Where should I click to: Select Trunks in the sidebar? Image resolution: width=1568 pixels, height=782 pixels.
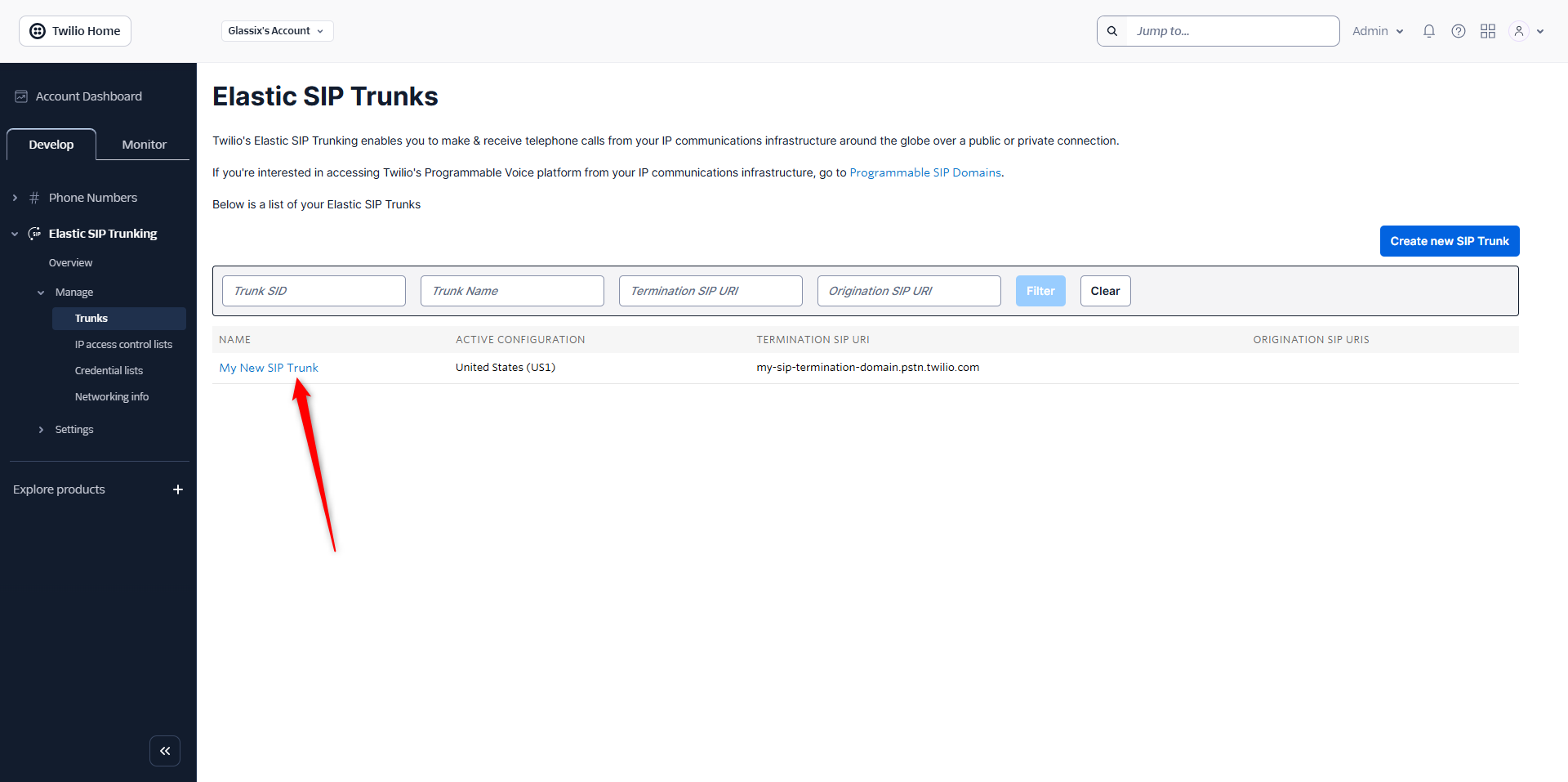coord(119,319)
